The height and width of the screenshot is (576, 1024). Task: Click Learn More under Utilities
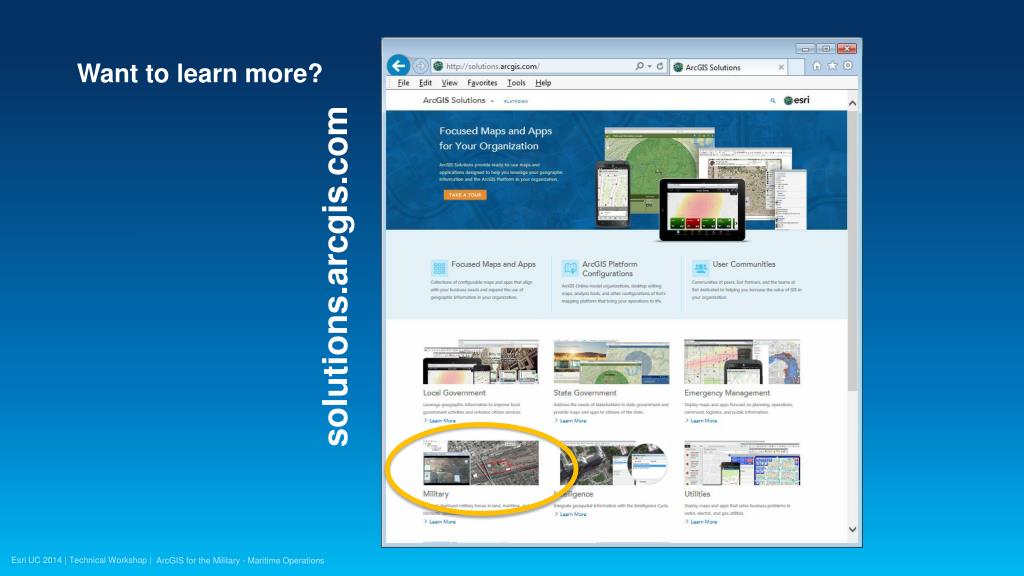click(701, 522)
